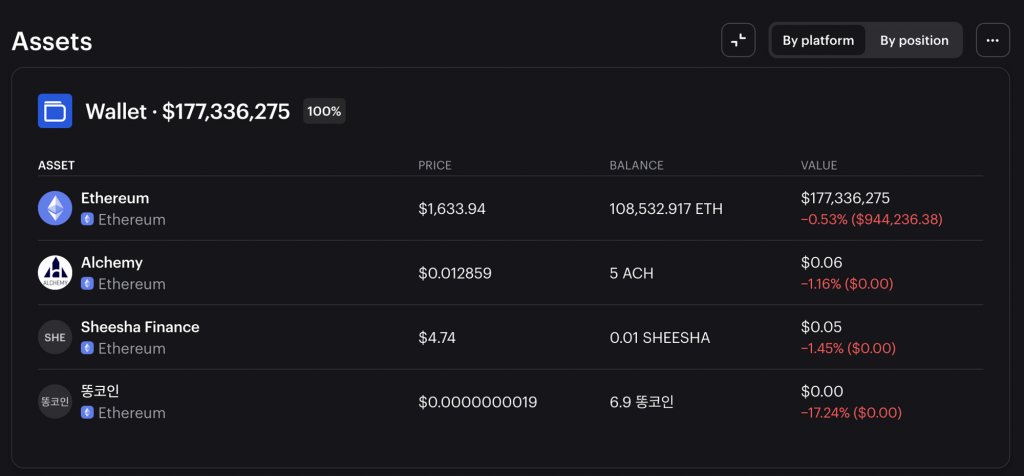Sort by the PRICE column header
This screenshot has height=476, width=1024.
434,165
